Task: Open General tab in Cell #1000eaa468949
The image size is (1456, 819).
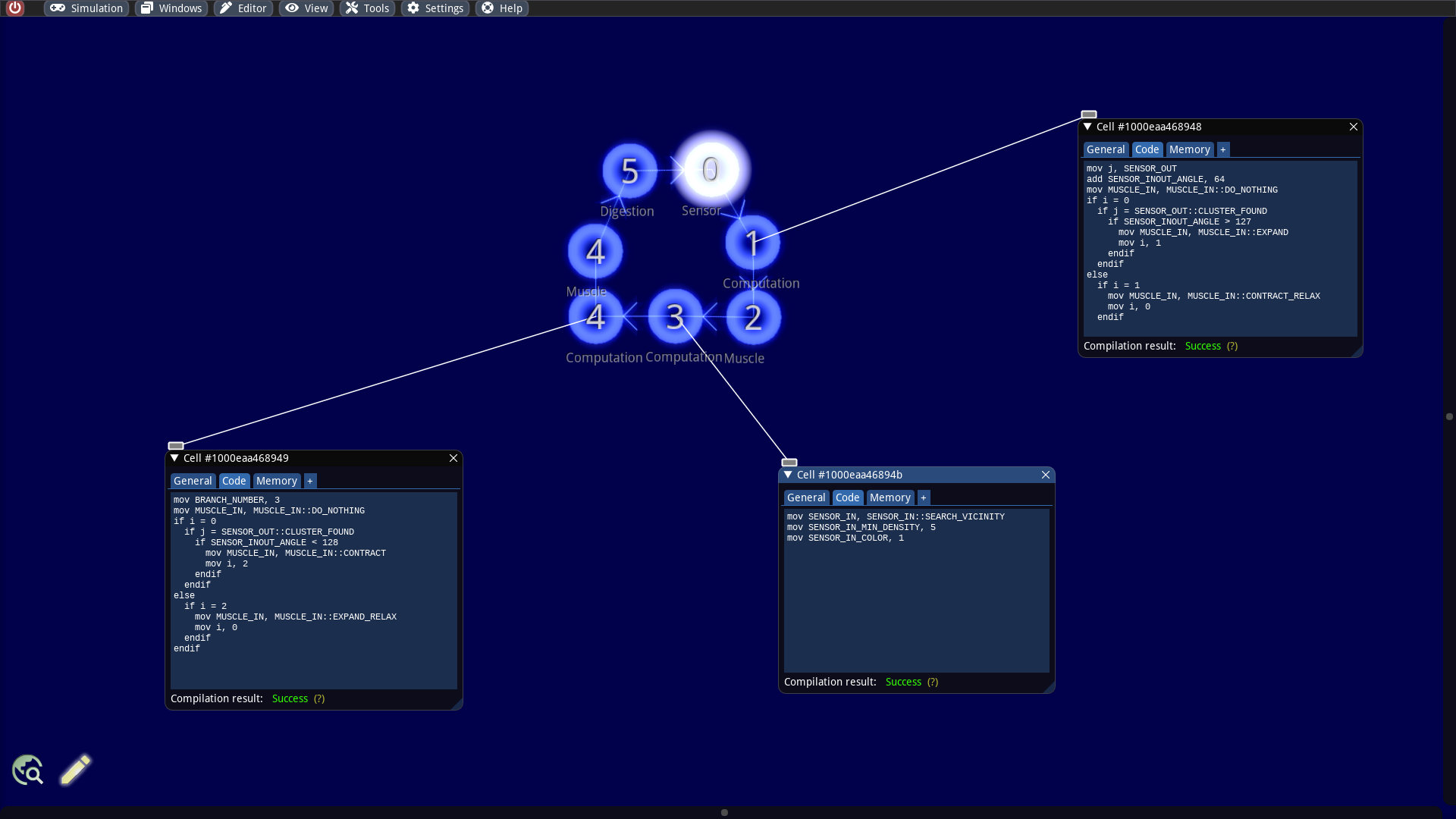Action: click(x=193, y=481)
